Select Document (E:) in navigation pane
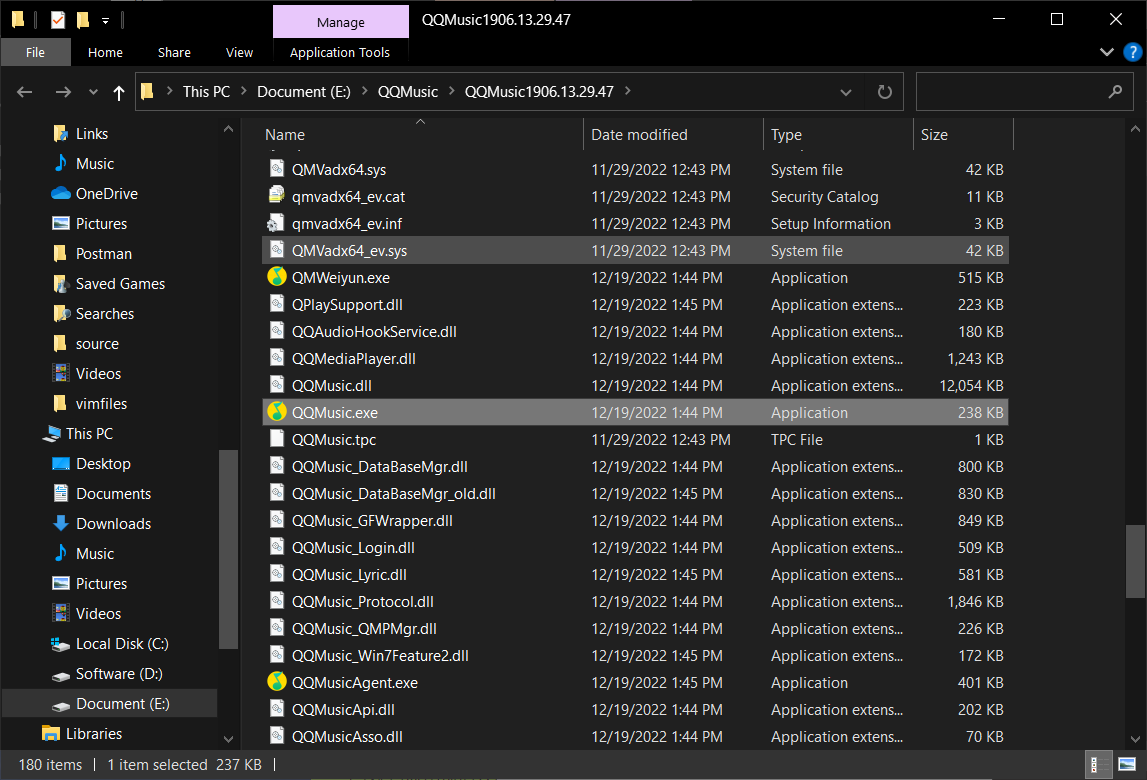Screen dimensions: 1147x780 [x=110, y=704]
